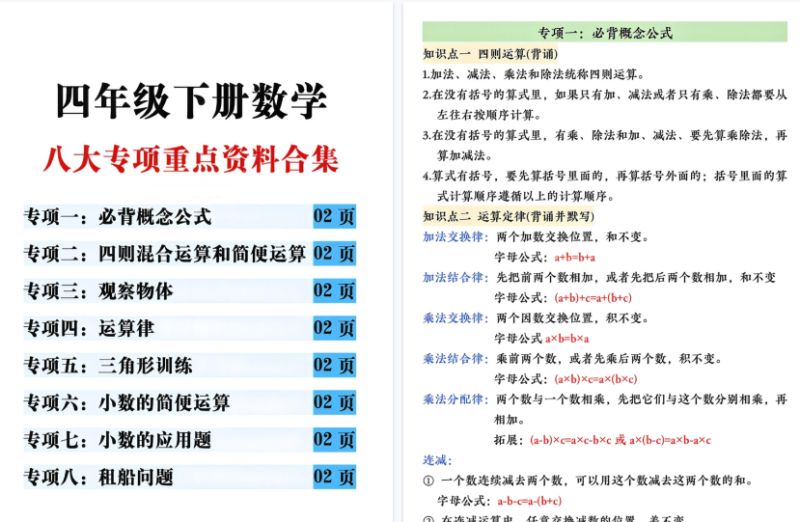
Task: Click the blue label 加法结合律
Action: pyautogui.click(x=455, y=278)
